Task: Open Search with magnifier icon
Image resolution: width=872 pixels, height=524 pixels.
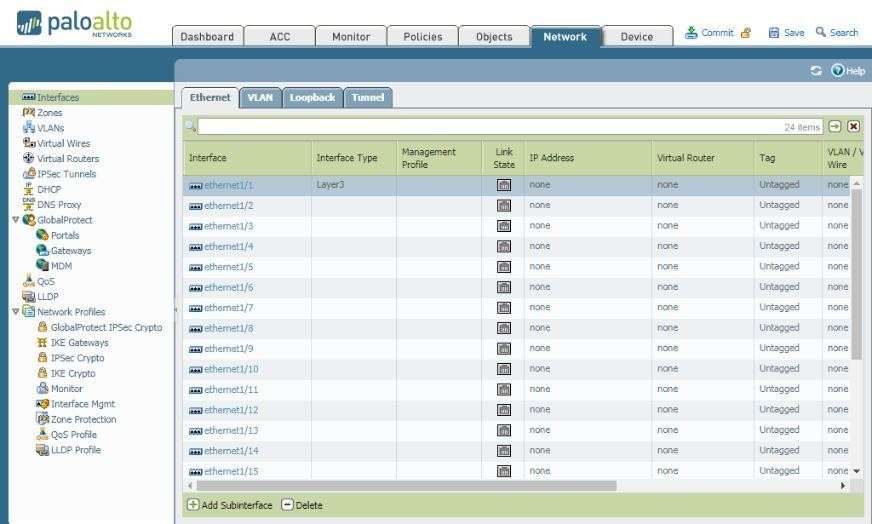Action: 821,33
